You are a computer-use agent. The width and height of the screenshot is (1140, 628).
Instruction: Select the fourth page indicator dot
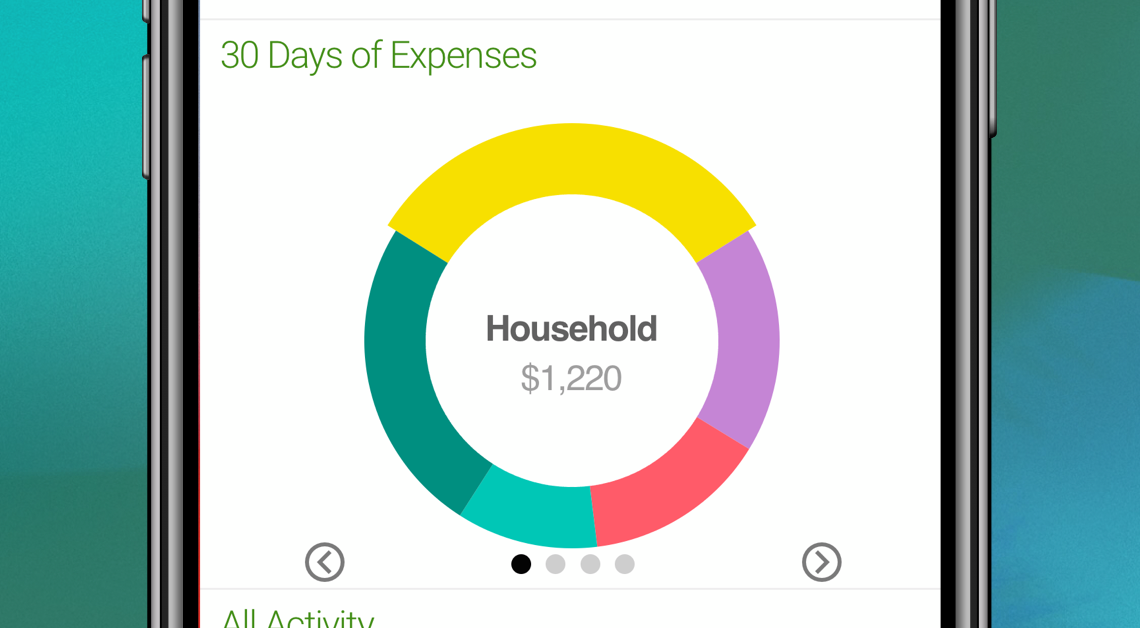tap(624, 564)
